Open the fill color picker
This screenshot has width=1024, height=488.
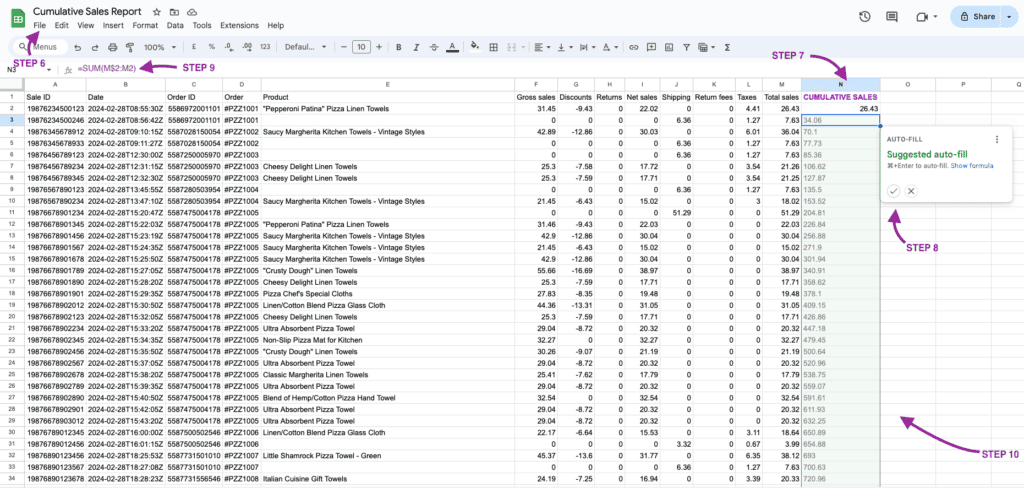tap(475, 47)
